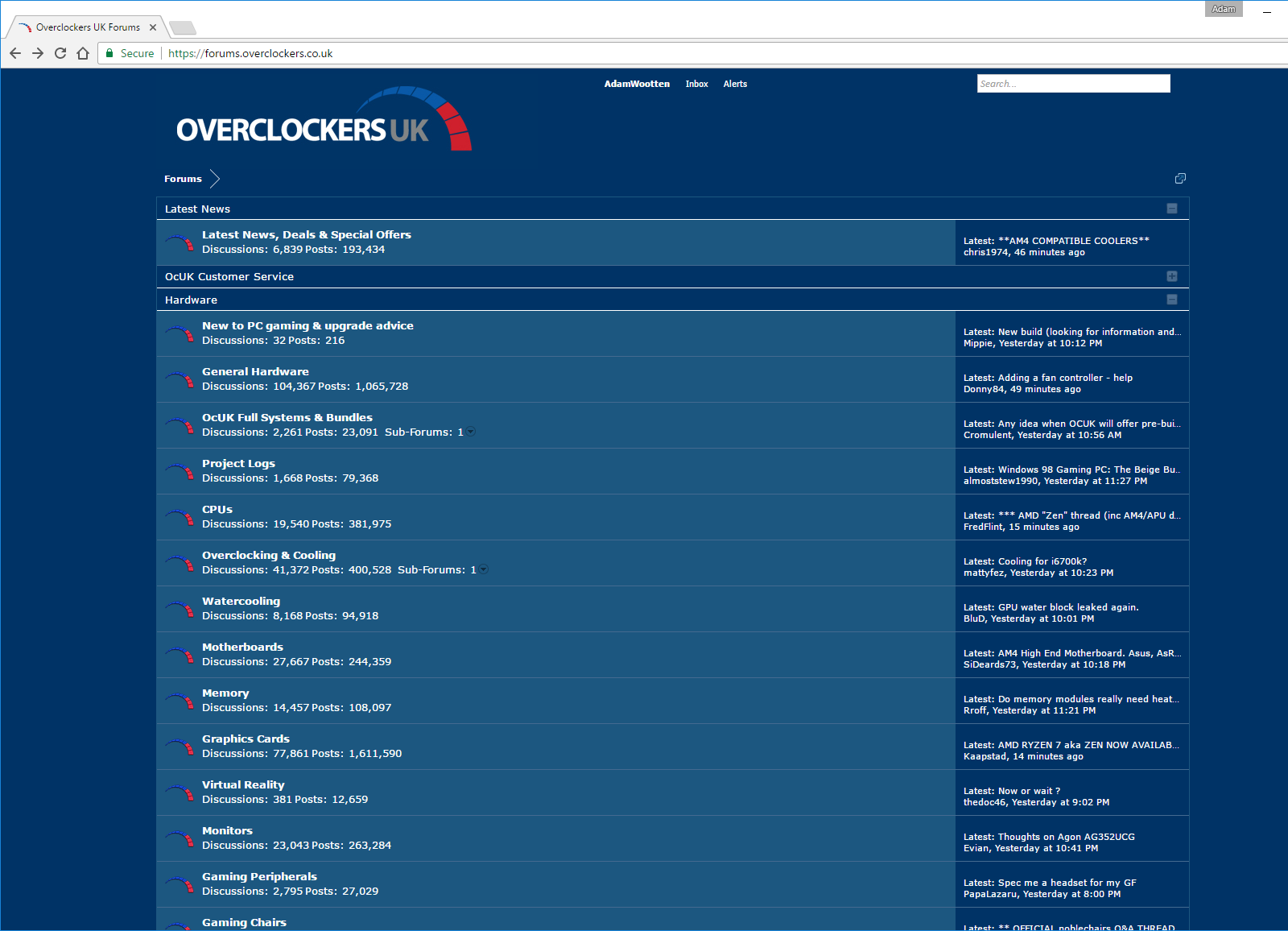Open latest thread Spec me a headset
1288x931 pixels.
(x=1067, y=883)
